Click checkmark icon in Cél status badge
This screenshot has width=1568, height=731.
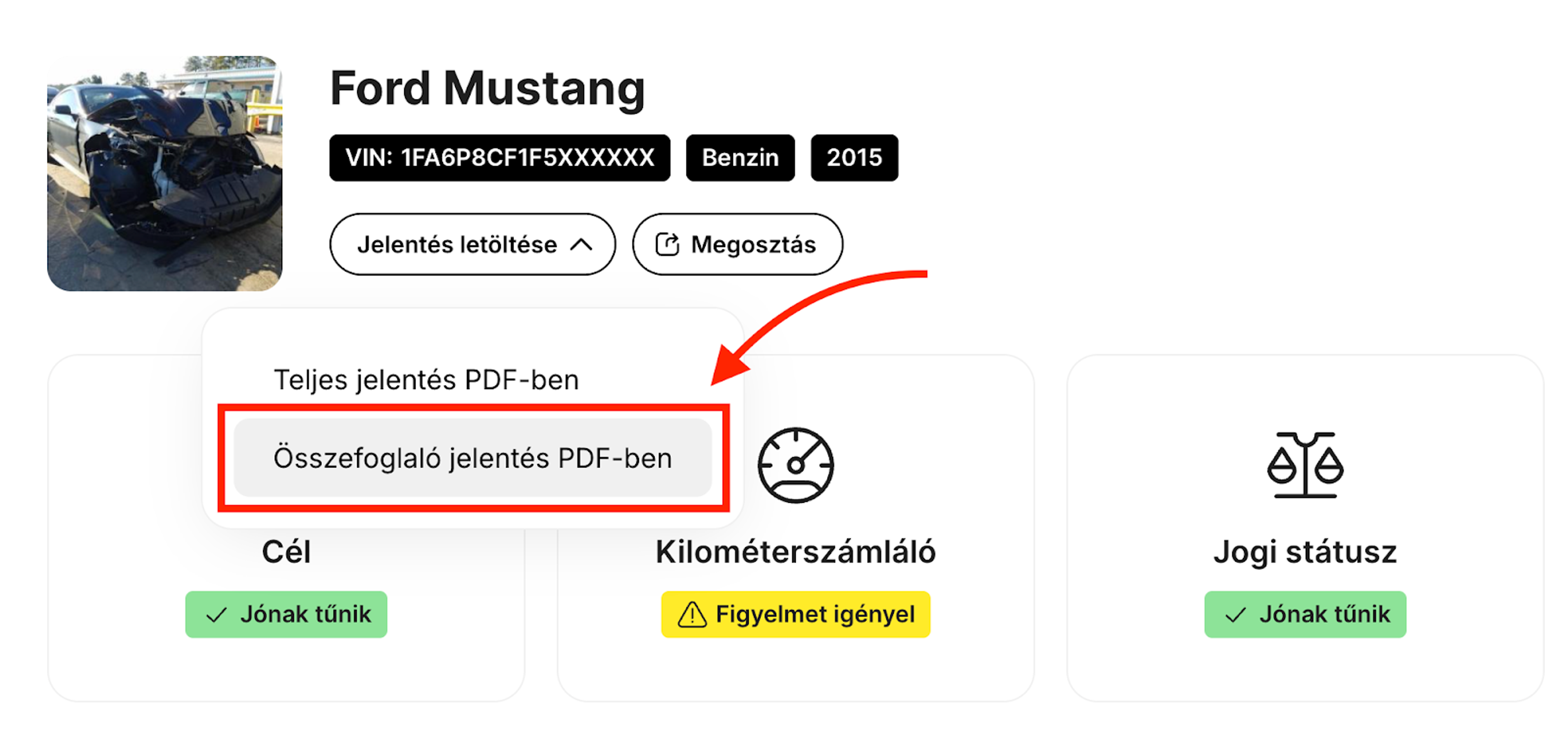point(217,615)
